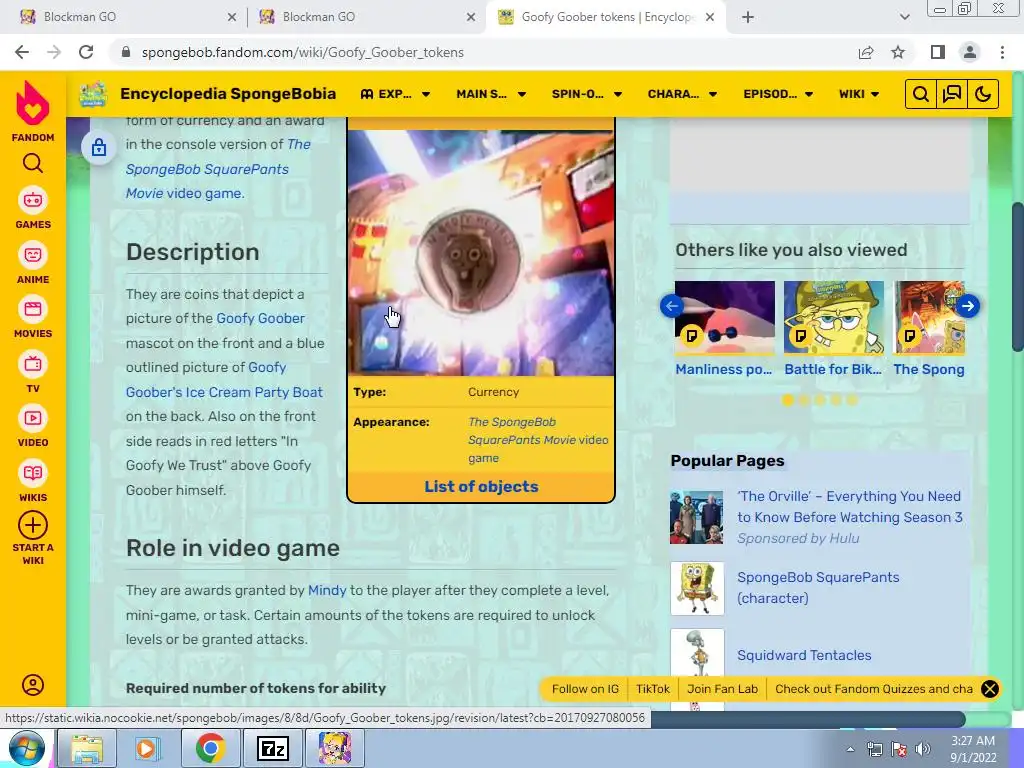Image resolution: width=1024 pixels, height=768 pixels.
Task: Expand the EXP... navigation dropdown
Action: [x=395, y=94]
